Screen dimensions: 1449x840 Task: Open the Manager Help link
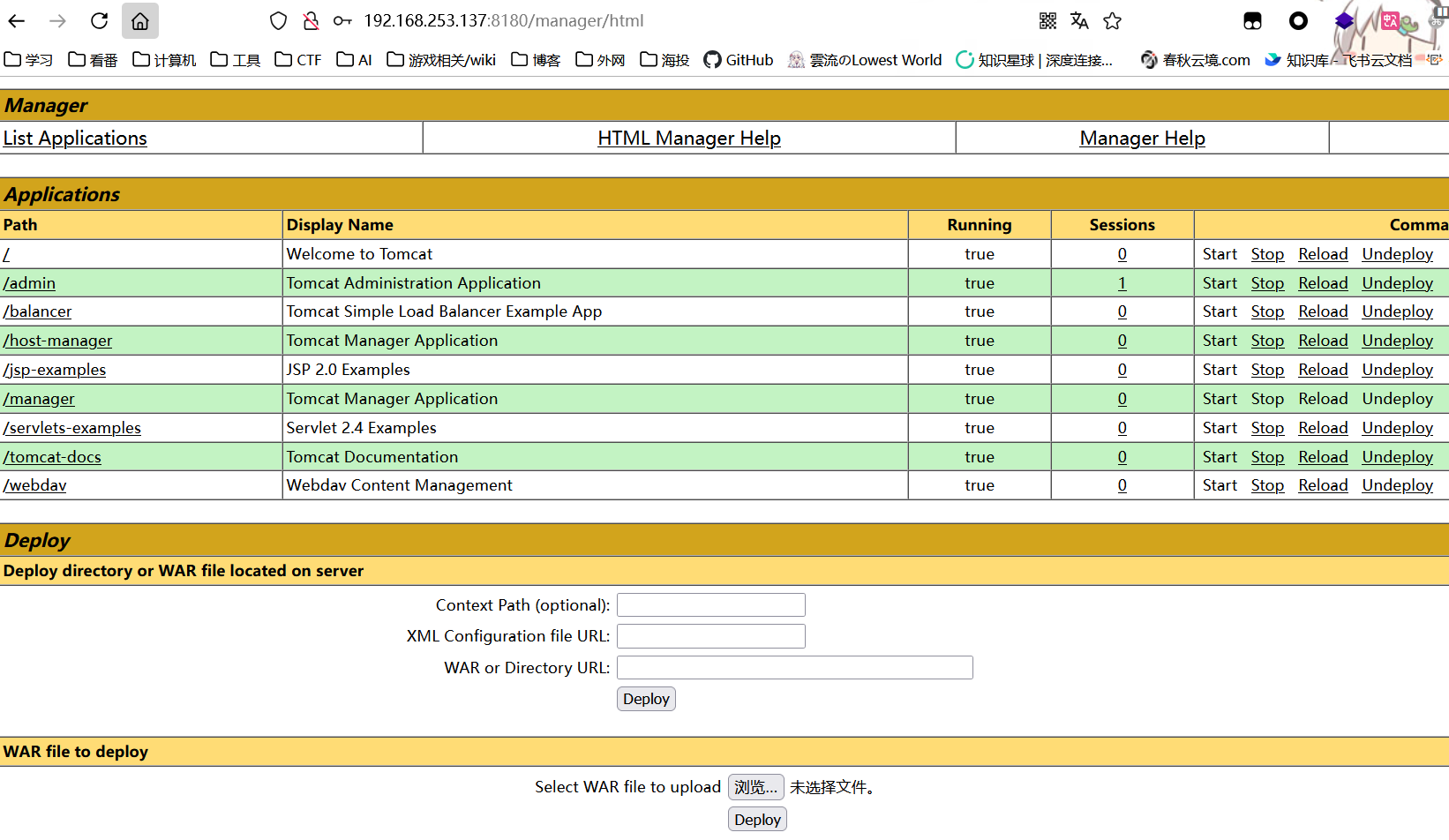[x=1142, y=139]
